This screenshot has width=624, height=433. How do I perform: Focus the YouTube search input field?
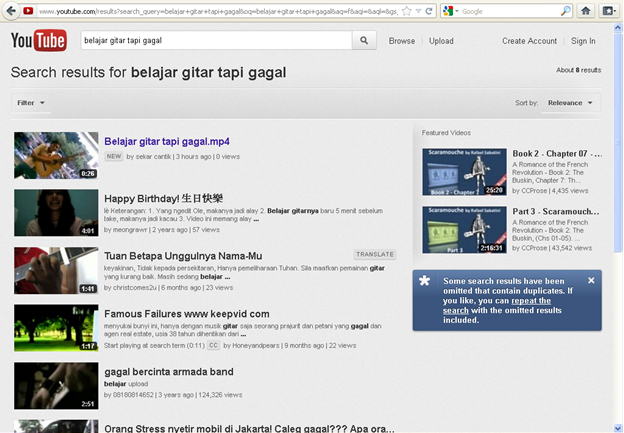(216, 40)
